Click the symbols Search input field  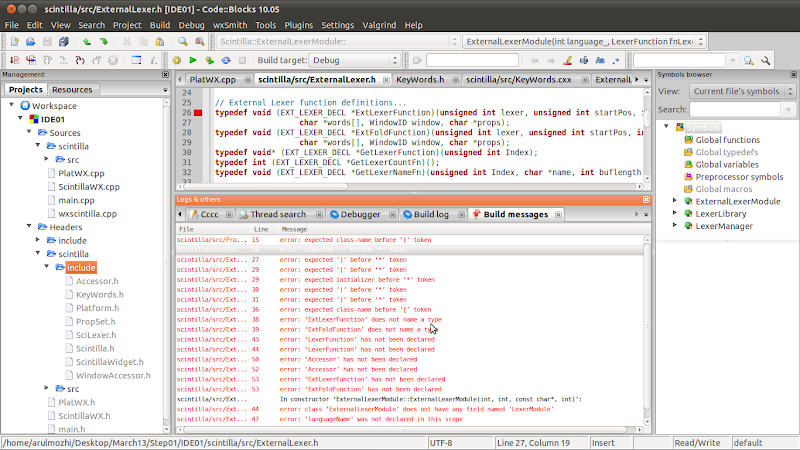[735, 109]
